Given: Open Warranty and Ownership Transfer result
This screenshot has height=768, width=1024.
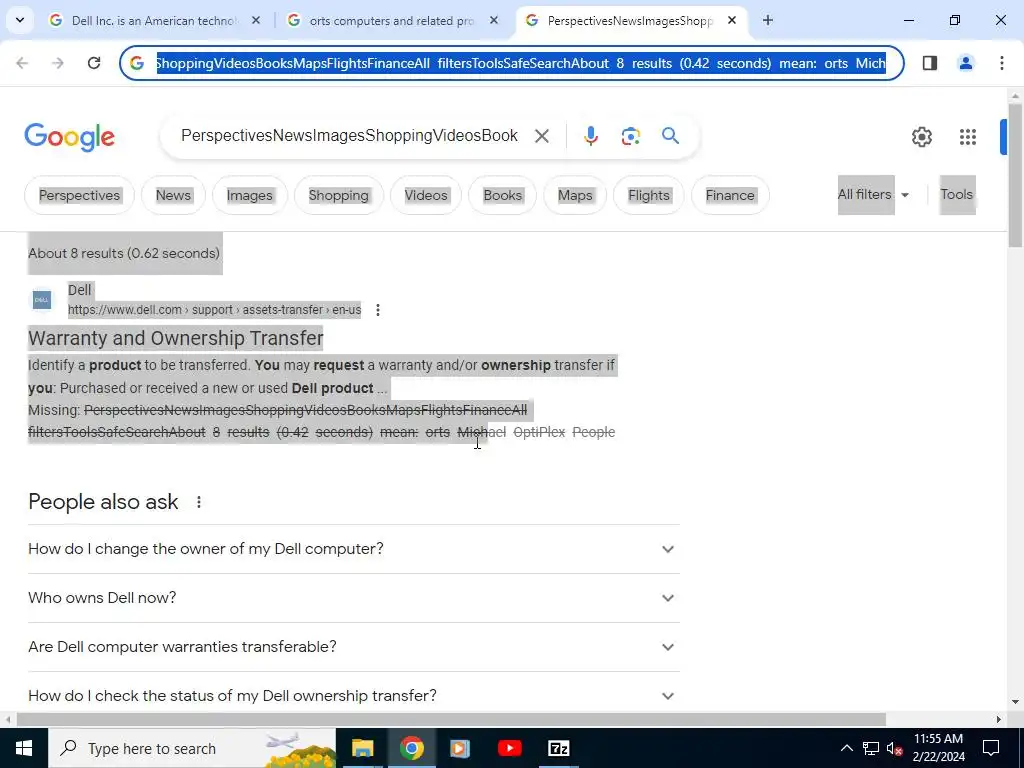Looking at the screenshot, I should 176,338.
